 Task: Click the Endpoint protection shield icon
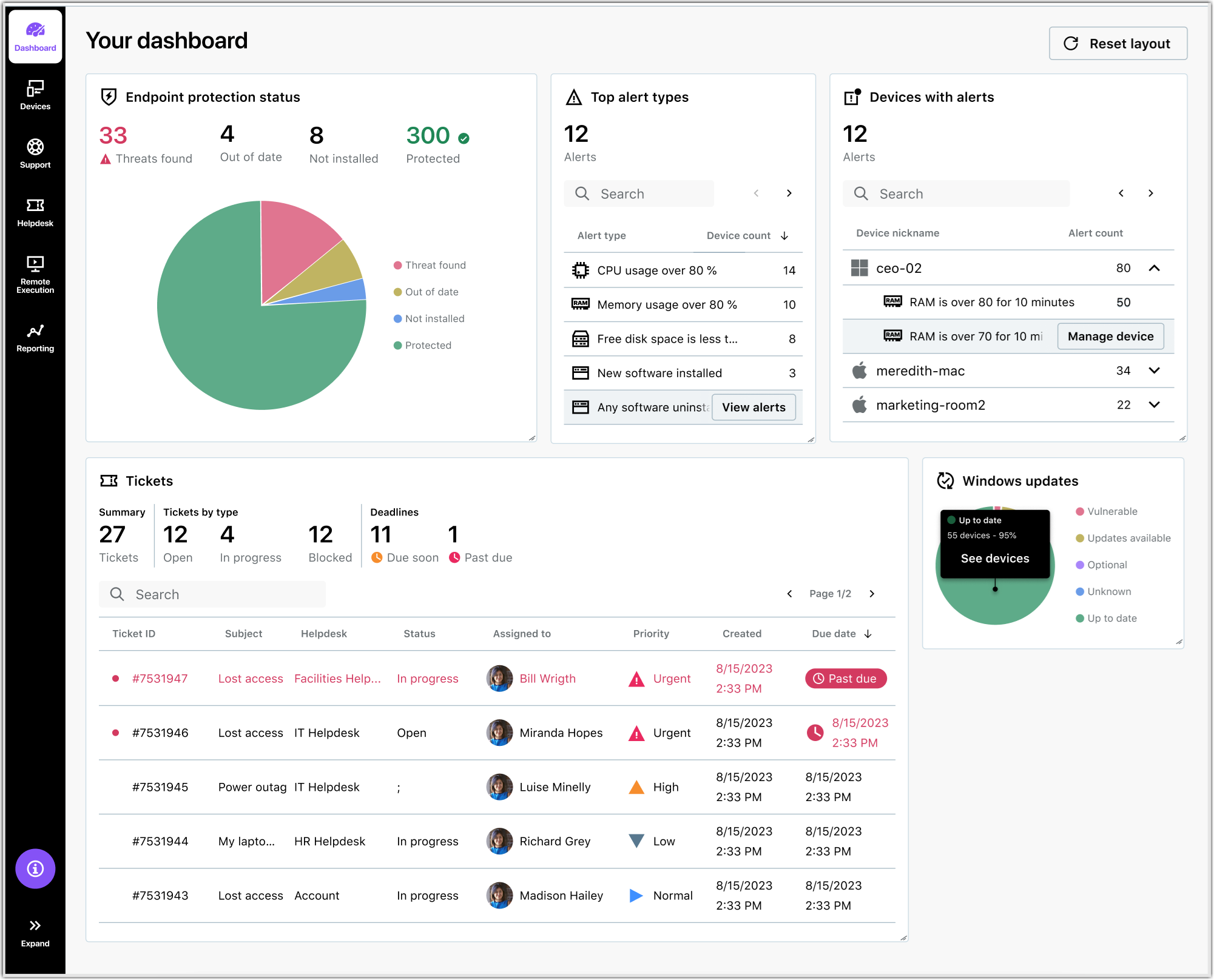click(x=109, y=97)
